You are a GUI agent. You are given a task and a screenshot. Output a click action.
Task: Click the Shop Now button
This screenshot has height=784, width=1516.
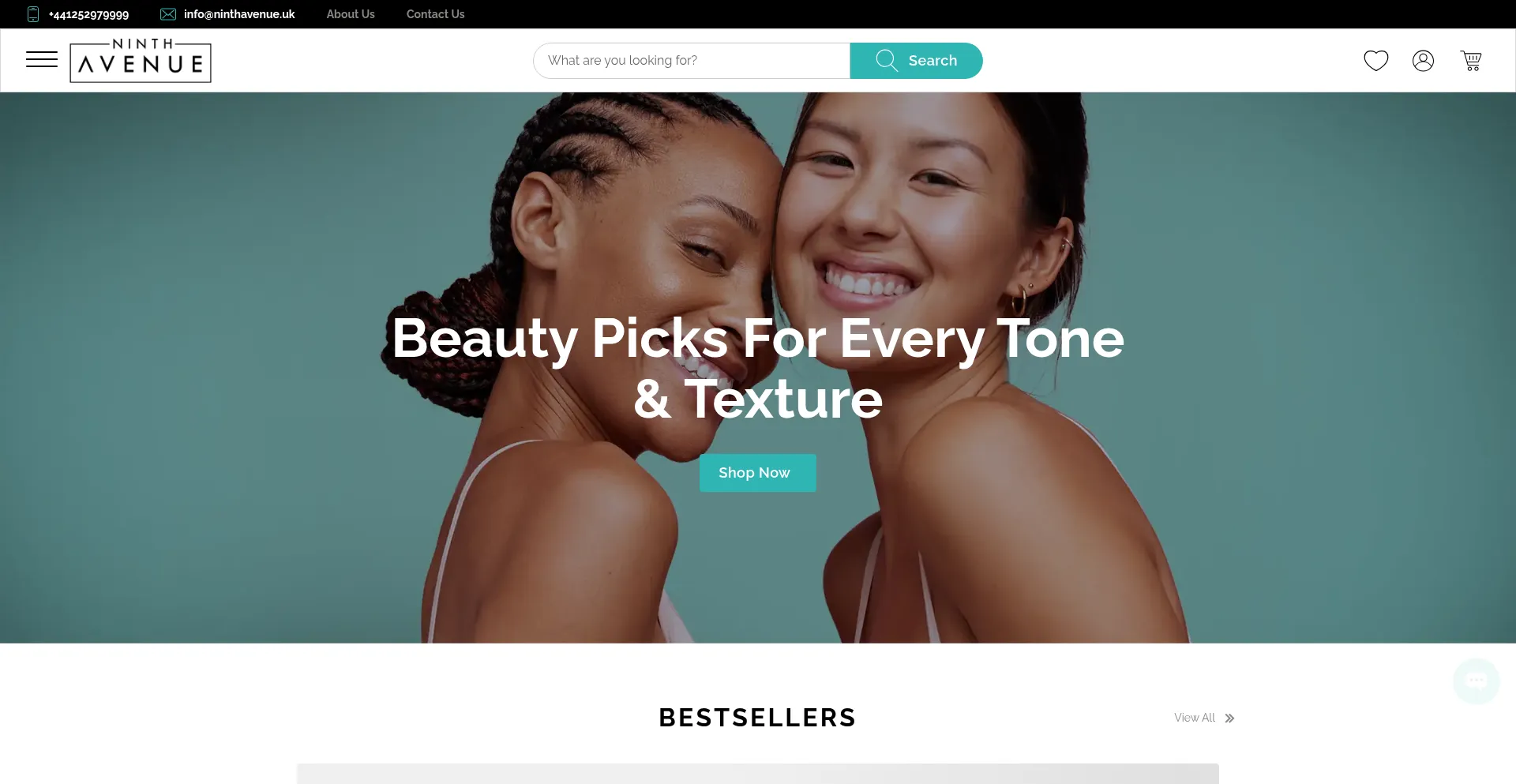[758, 473]
